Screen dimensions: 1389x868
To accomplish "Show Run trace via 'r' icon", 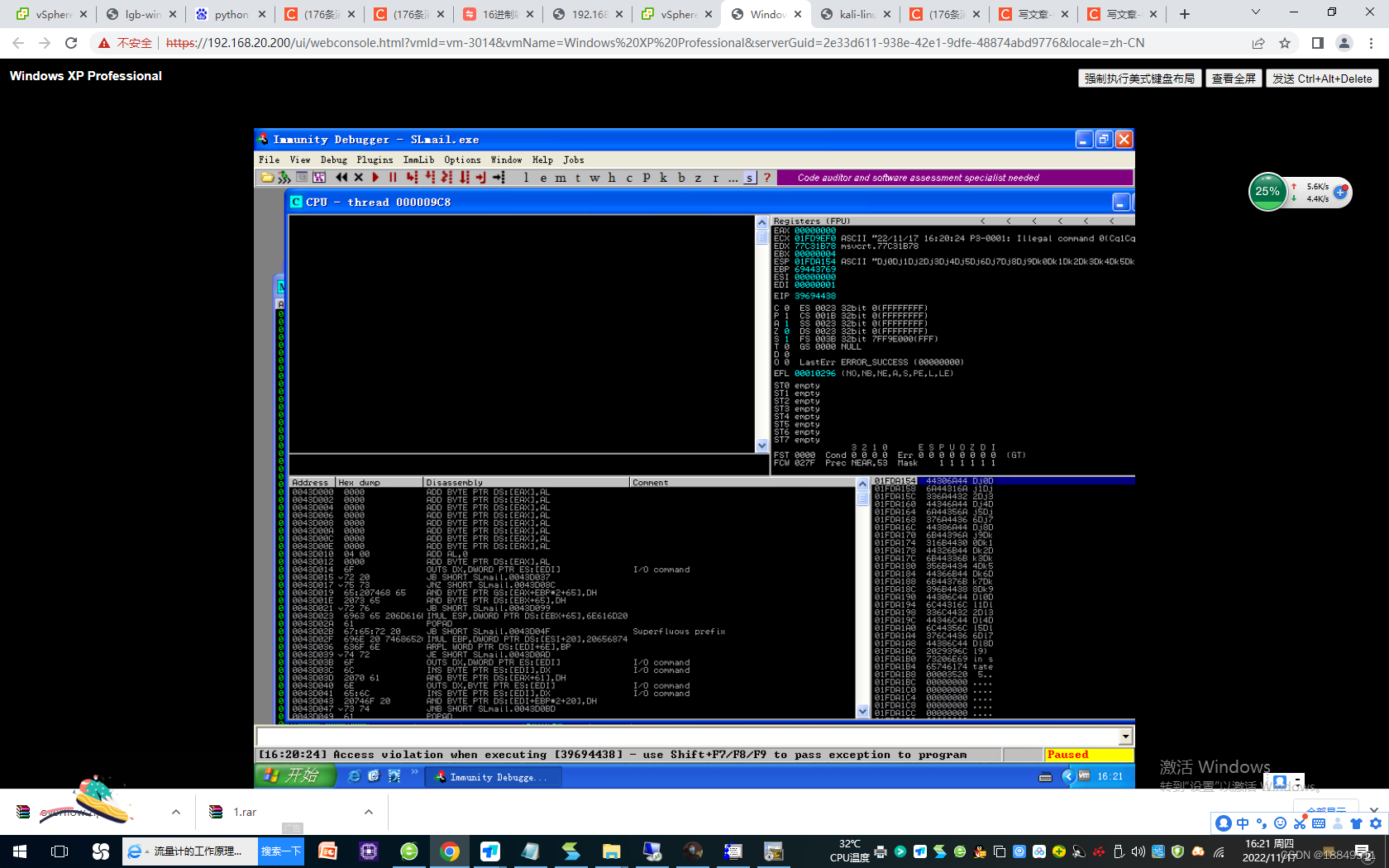I will pos(716,178).
